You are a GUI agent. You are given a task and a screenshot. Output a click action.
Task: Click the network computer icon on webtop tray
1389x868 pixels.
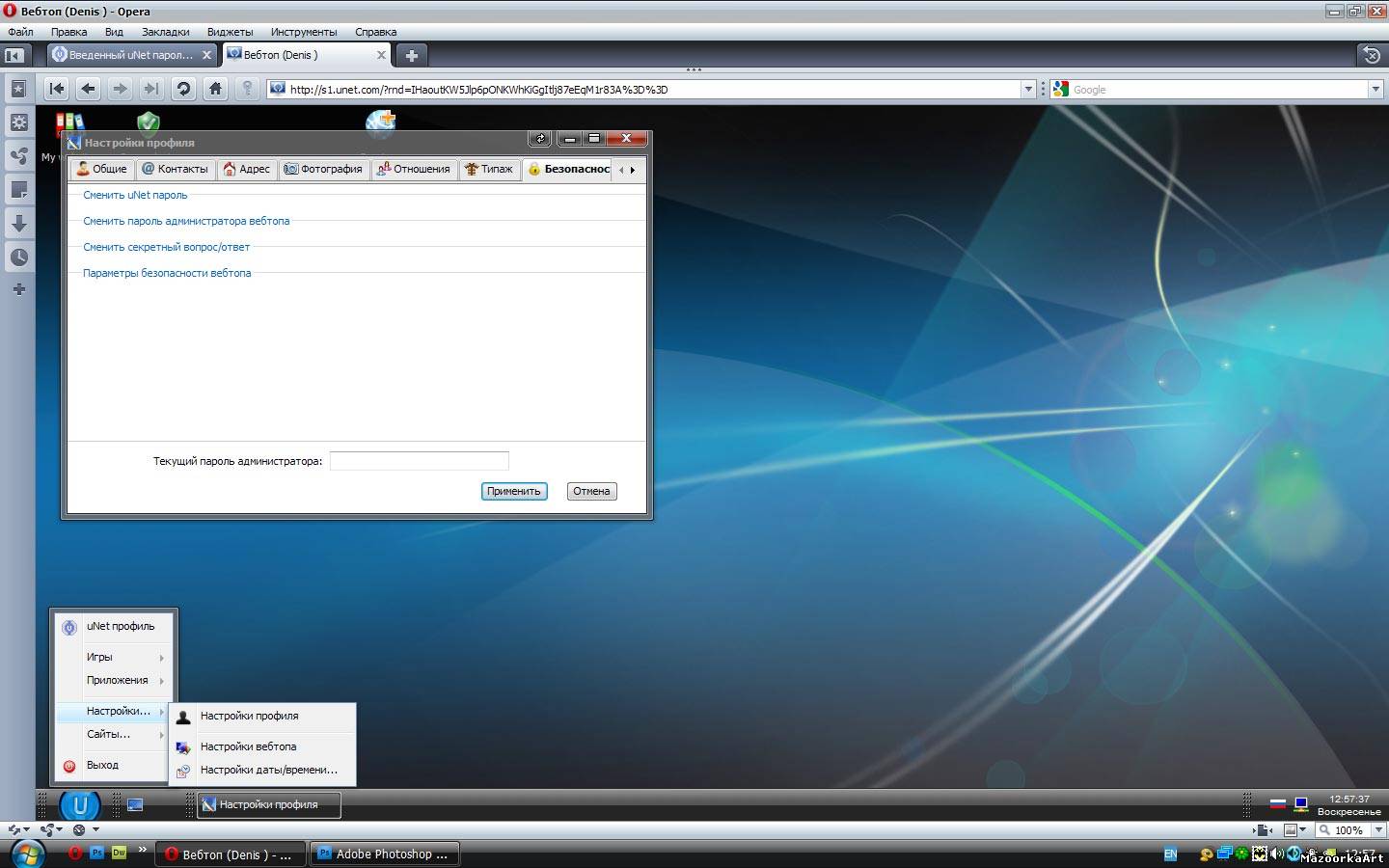[x=1300, y=803]
